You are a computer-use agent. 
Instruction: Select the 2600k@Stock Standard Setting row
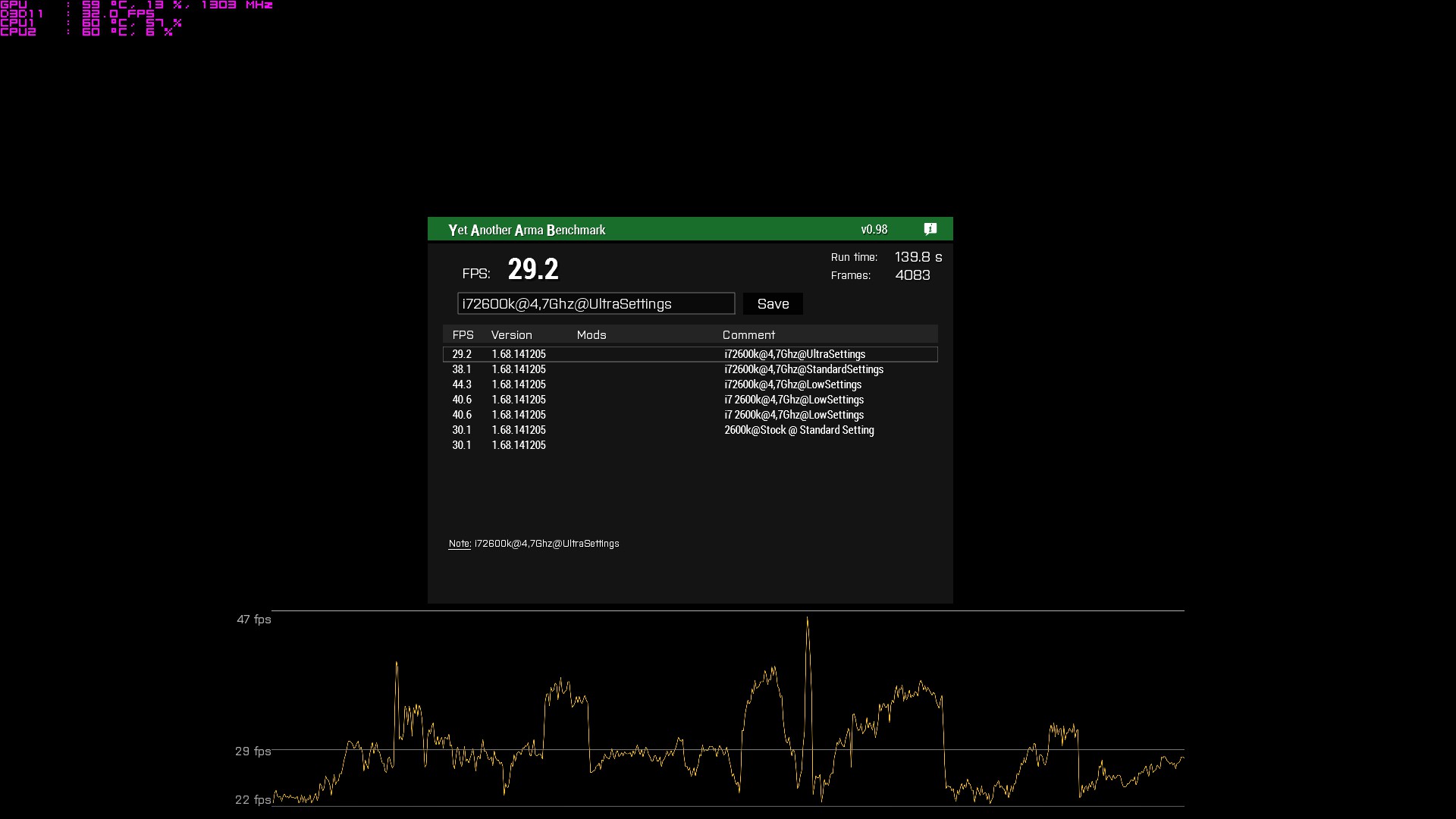click(689, 430)
